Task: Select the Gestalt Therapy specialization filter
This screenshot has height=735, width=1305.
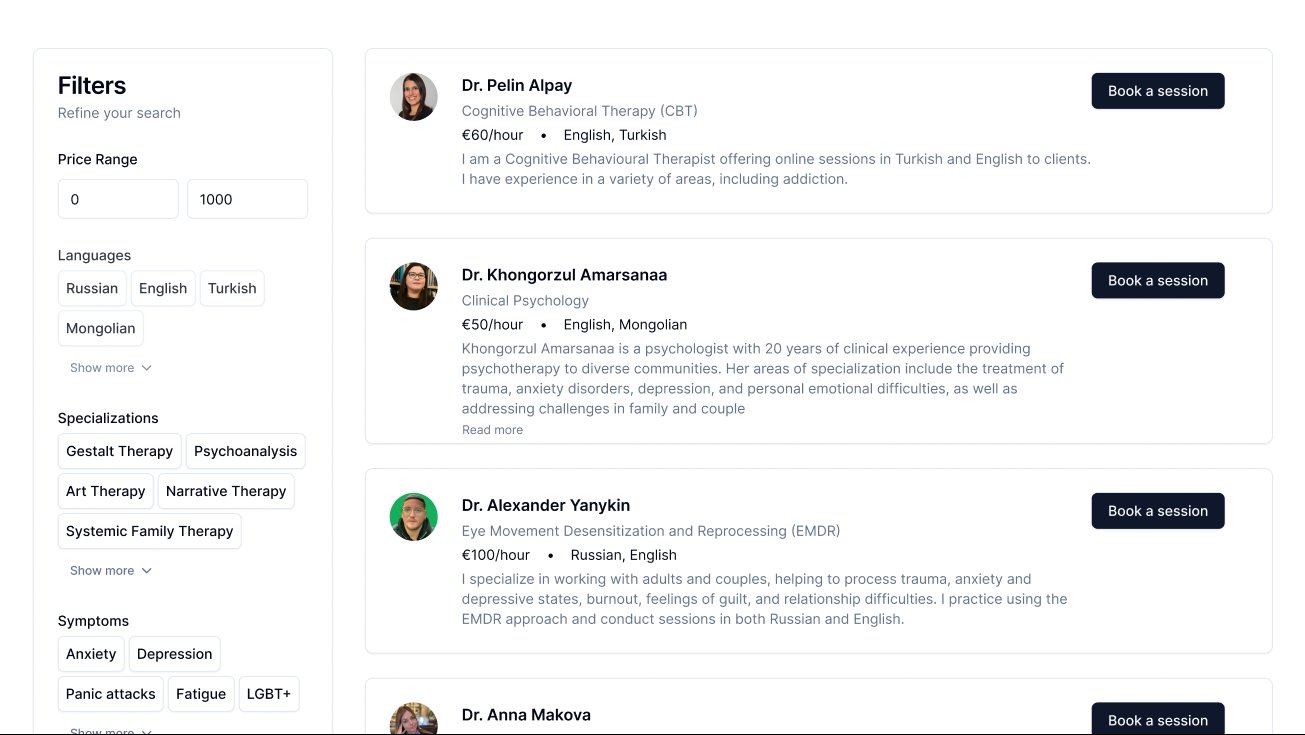Action: 120,451
